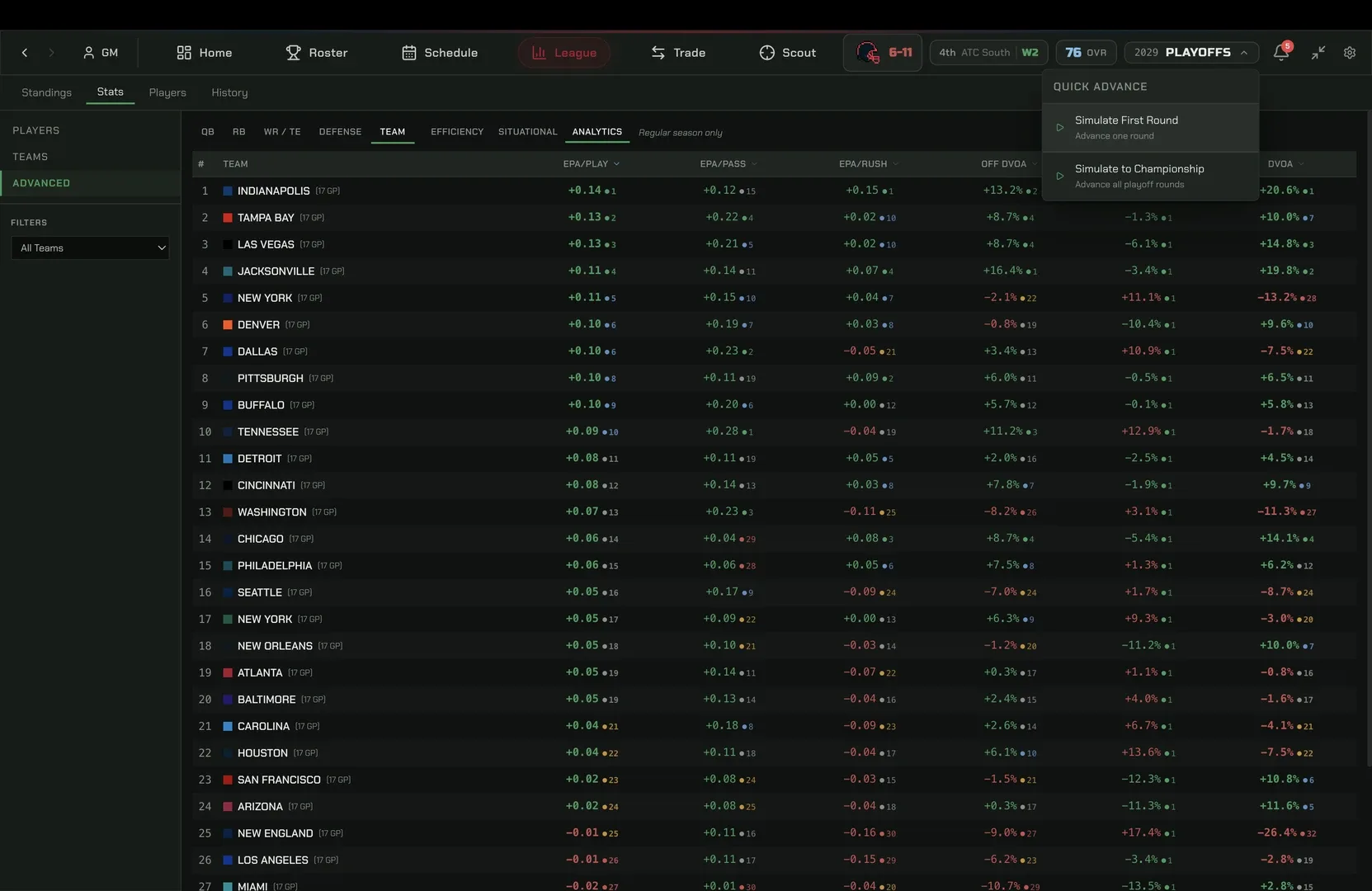Open the Scout section
The image size is (1372, 891).
[x=788, y=52]
